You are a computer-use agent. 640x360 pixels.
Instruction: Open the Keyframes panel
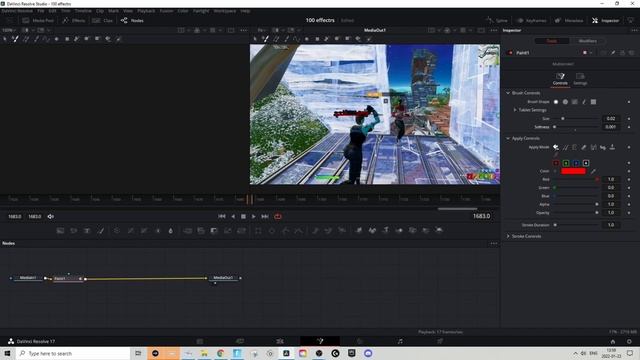531,20
